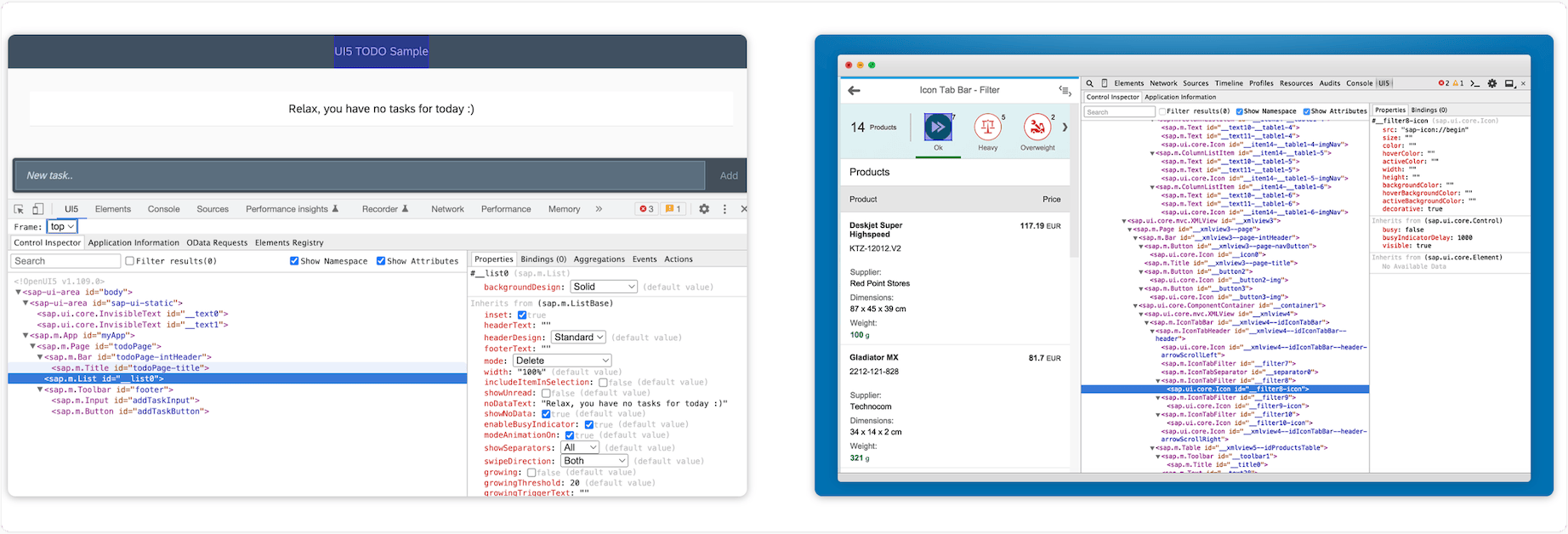Uncheck Show Namespace in left inspector
This screenshot has height=534, width=1568.
(294, 261)
